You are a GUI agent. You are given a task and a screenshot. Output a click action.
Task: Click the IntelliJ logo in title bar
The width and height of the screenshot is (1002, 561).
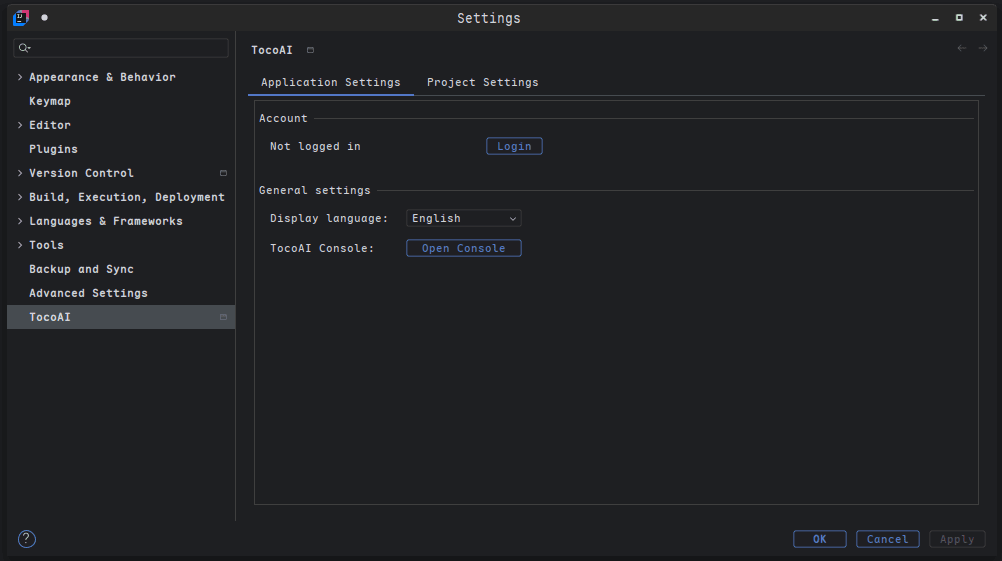pyautogui.click(x=21, y=18)
